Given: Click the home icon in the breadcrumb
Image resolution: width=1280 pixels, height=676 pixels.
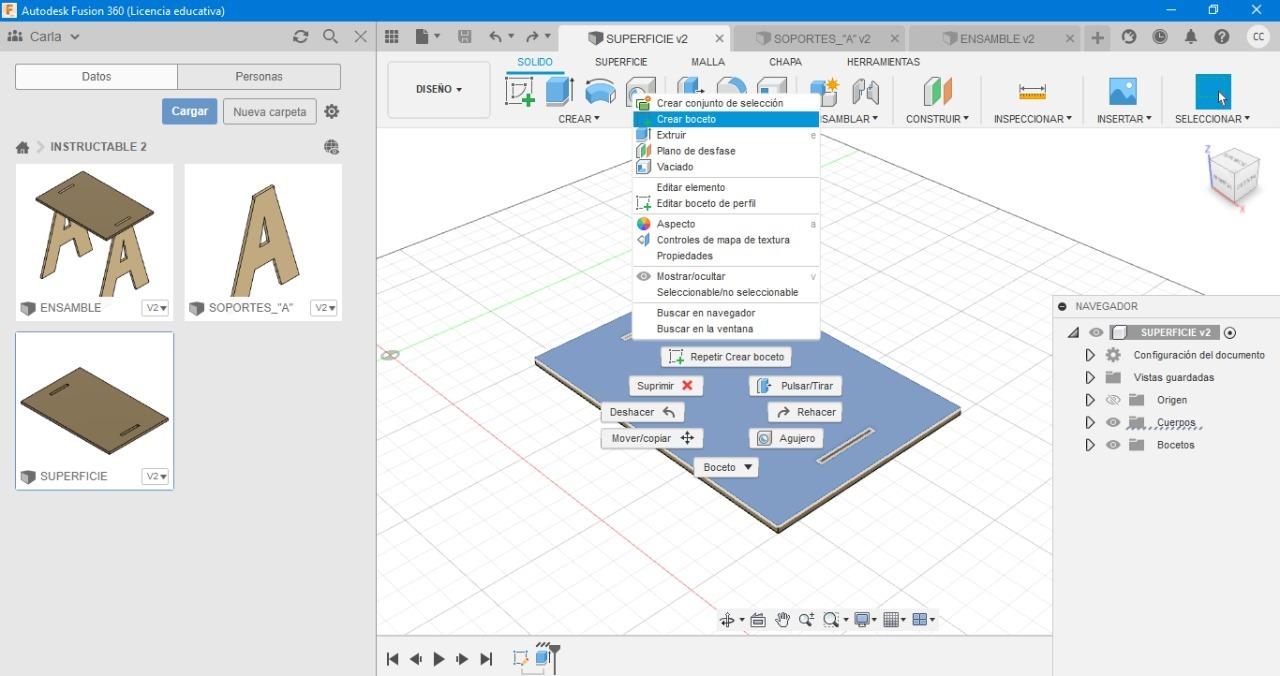Looking at the screenshot, I should (x=22, y=147).
